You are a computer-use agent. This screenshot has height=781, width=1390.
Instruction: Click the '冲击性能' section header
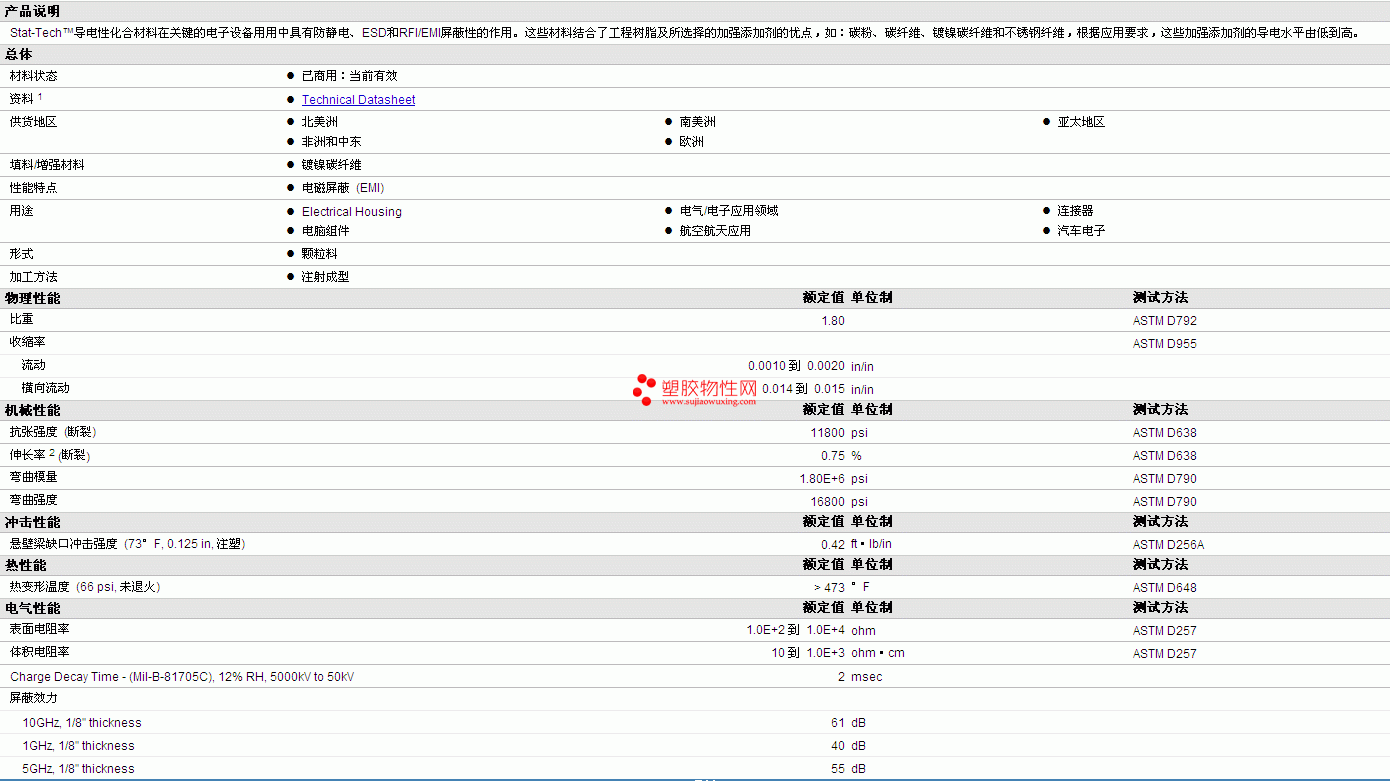(32, 522)
